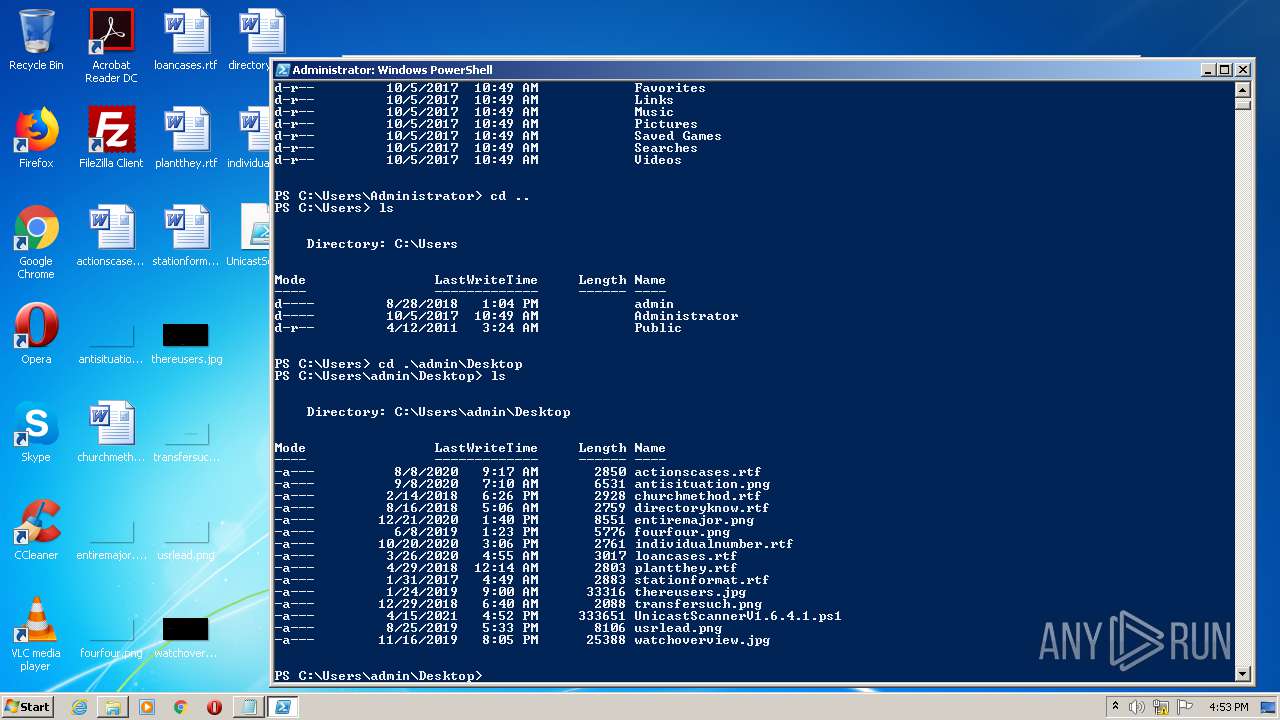Select stationformat document on desktop

tap(186, 236)
